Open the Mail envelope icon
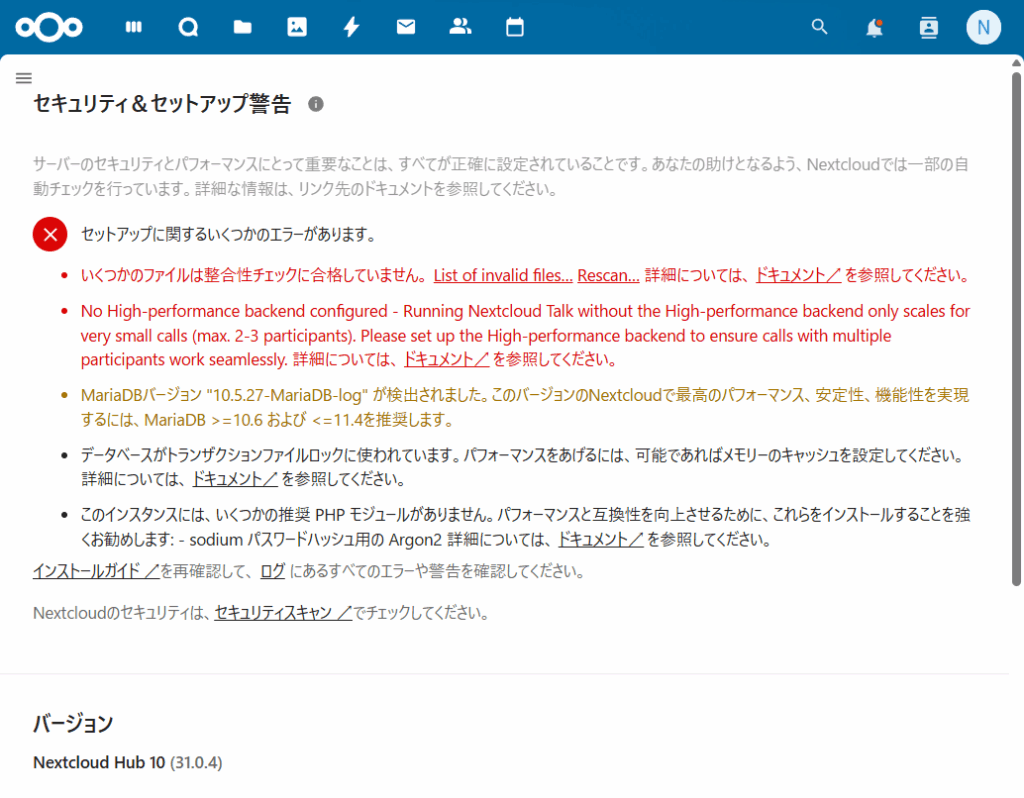Screen dimensions: 1024x798 tap(406, 27)
